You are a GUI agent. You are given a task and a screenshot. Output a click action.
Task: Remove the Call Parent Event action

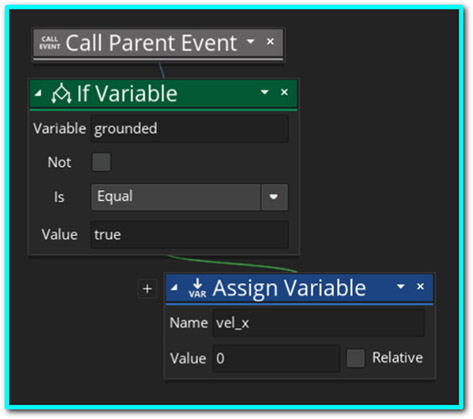click(270, 42)
